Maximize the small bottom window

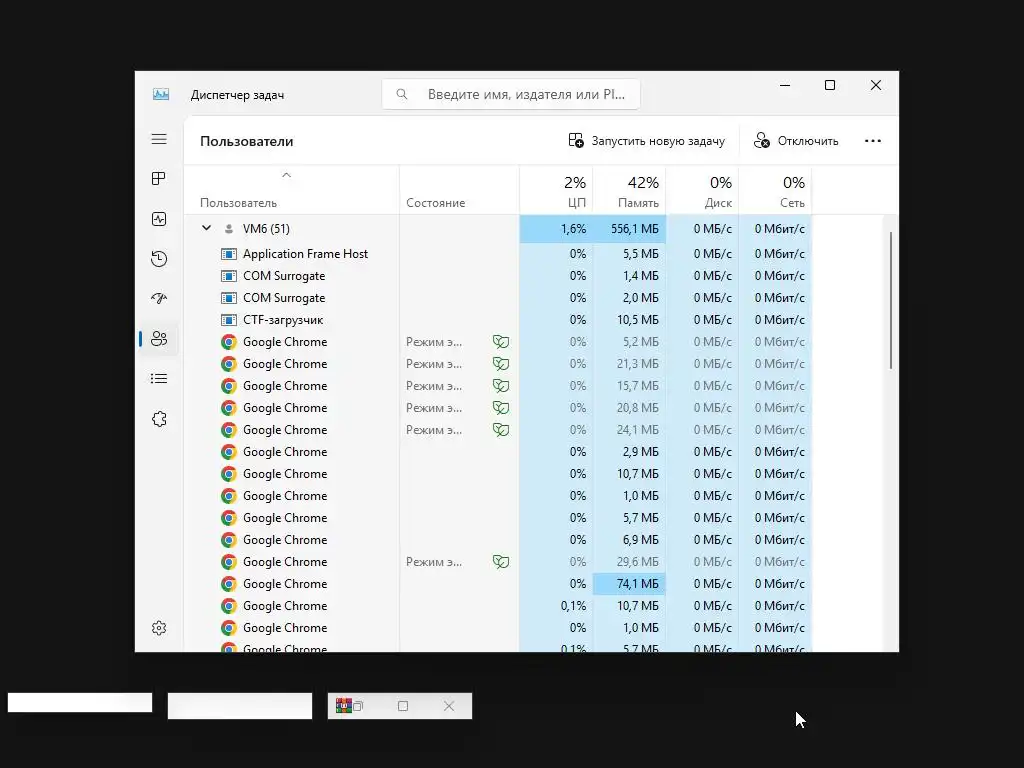tap(403, 706)
